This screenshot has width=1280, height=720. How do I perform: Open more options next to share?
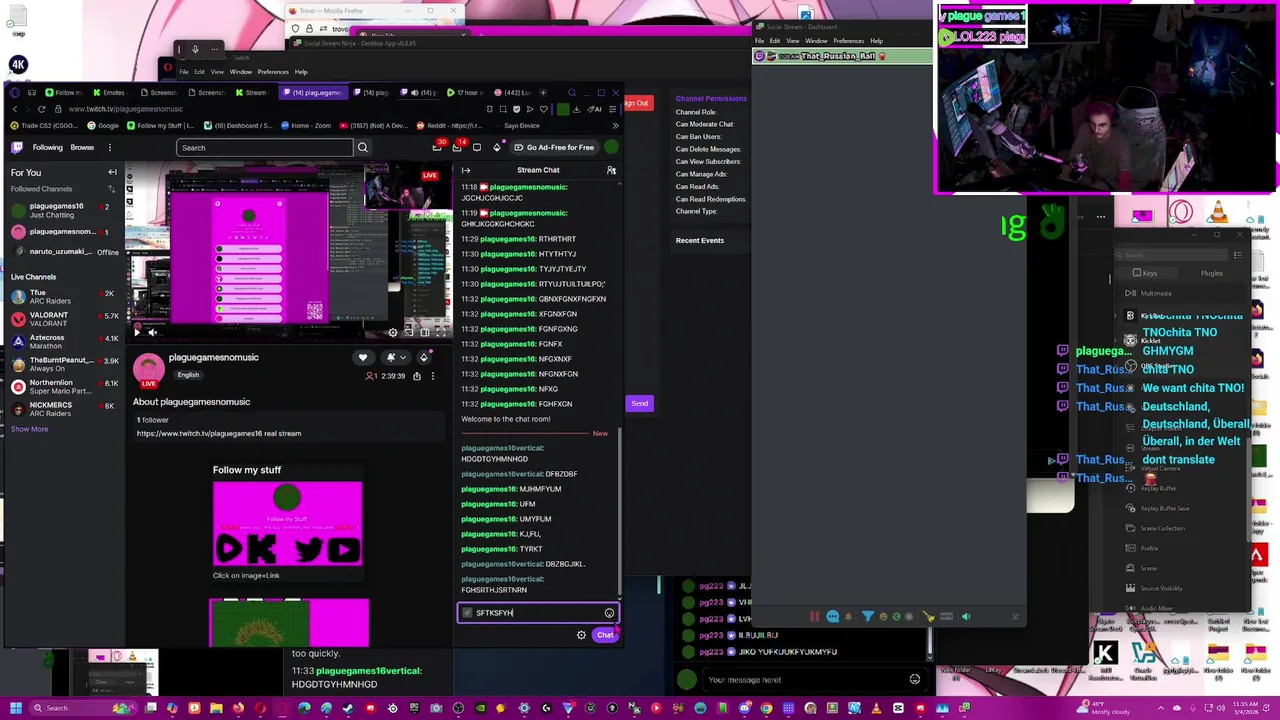point(432,376)
